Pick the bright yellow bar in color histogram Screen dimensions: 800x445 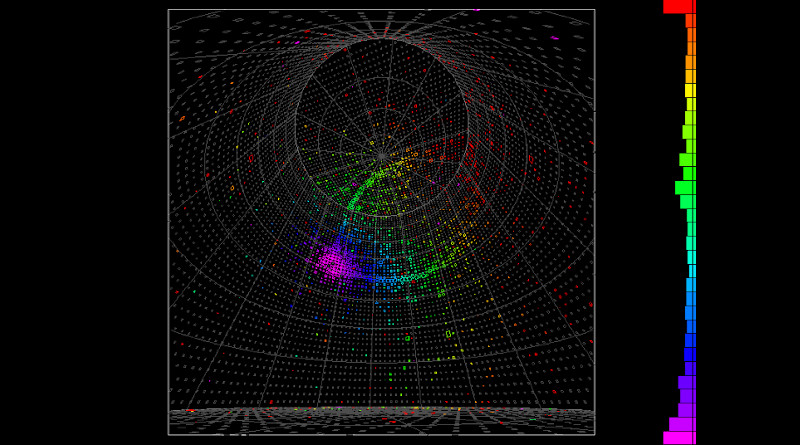690,90
